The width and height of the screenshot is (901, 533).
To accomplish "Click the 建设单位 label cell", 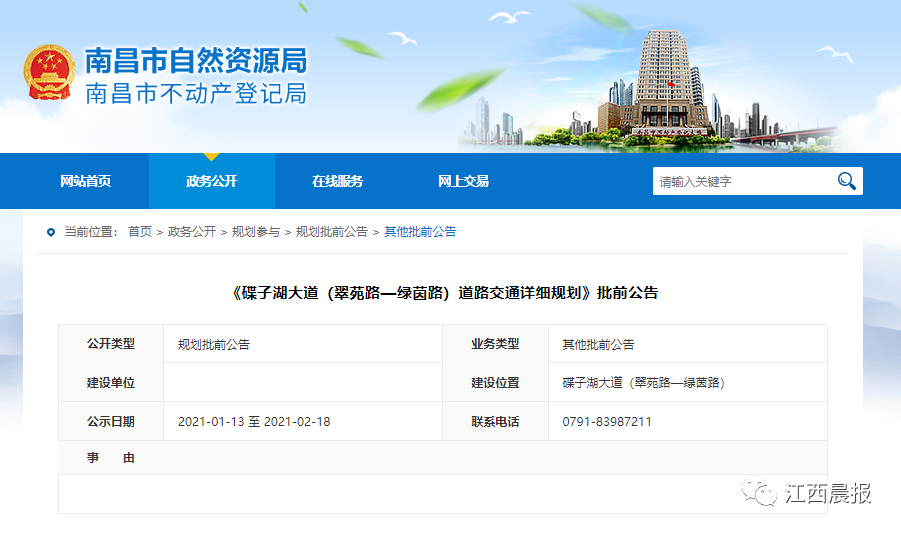I will (x=111, y=383).
